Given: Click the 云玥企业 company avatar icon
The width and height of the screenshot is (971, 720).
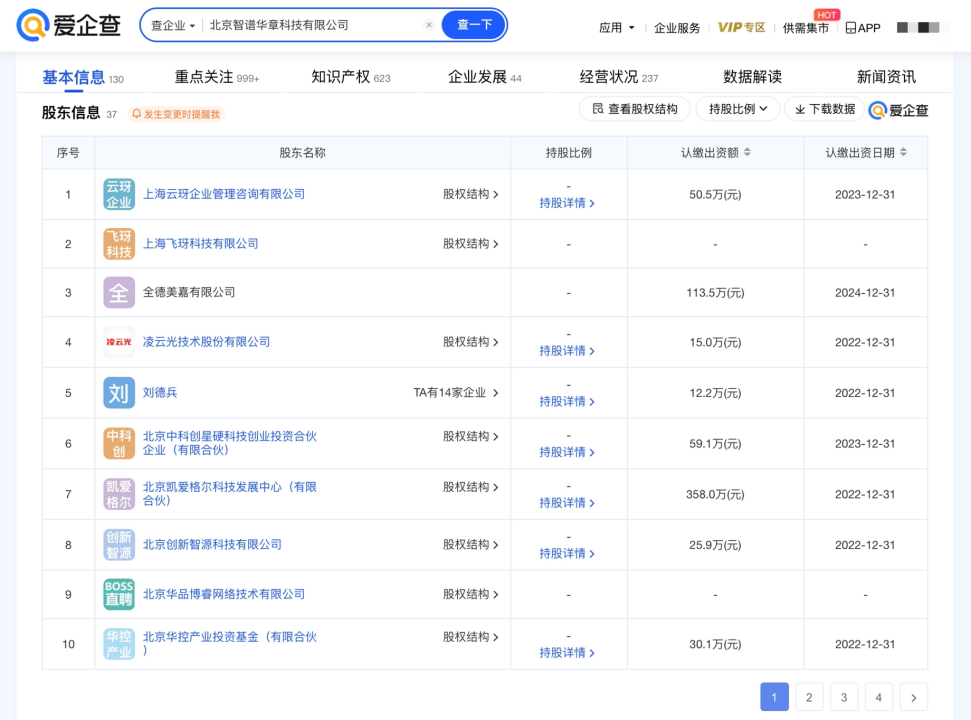Looking at the screenshot, I should click(119, 194).
